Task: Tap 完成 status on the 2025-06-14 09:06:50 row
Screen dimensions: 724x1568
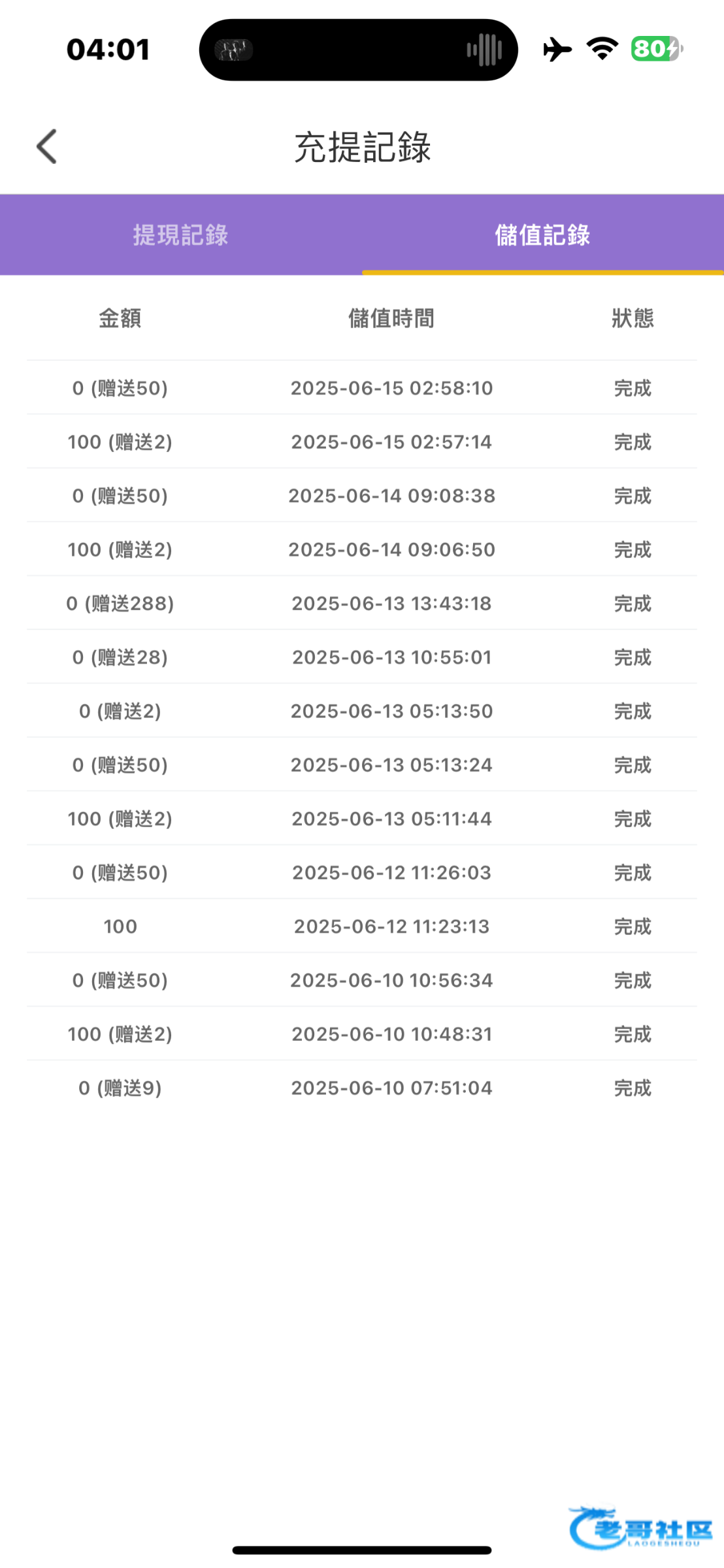Action: (633, 550)
